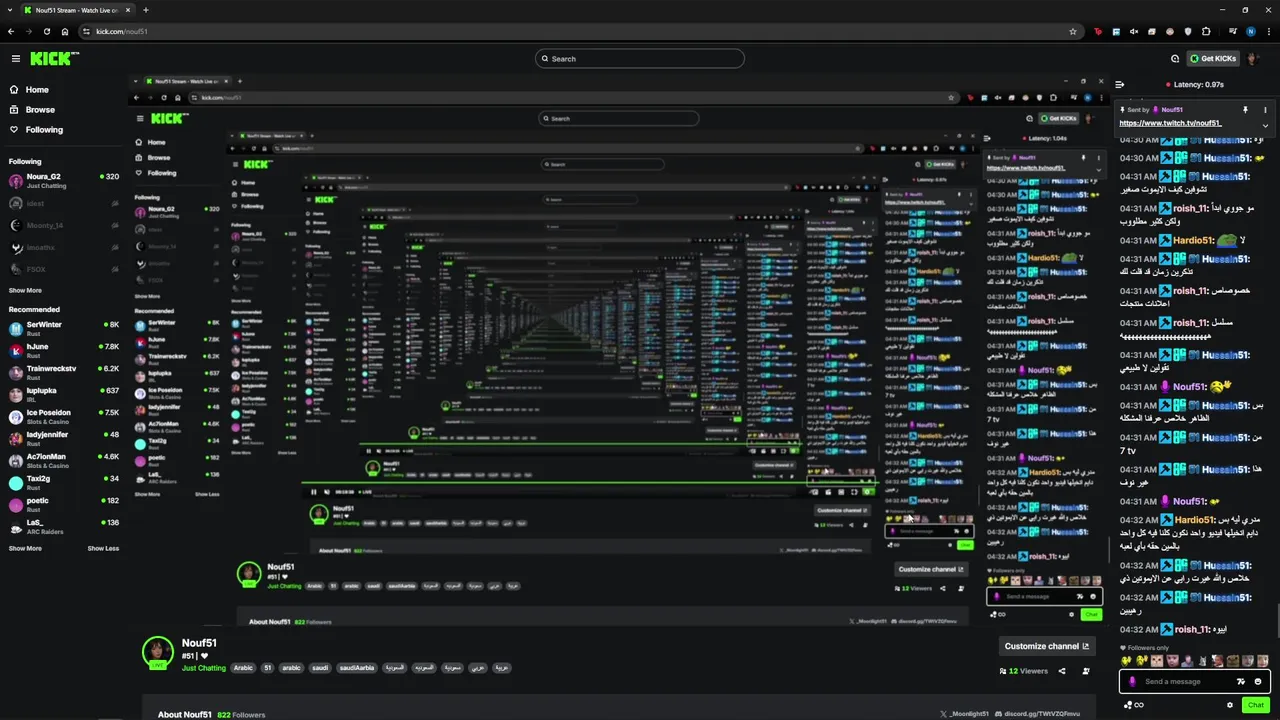The height and width of the screenshot is (720, 1280).
Task: Open Ice Poseidon channel
Action: 64,417
